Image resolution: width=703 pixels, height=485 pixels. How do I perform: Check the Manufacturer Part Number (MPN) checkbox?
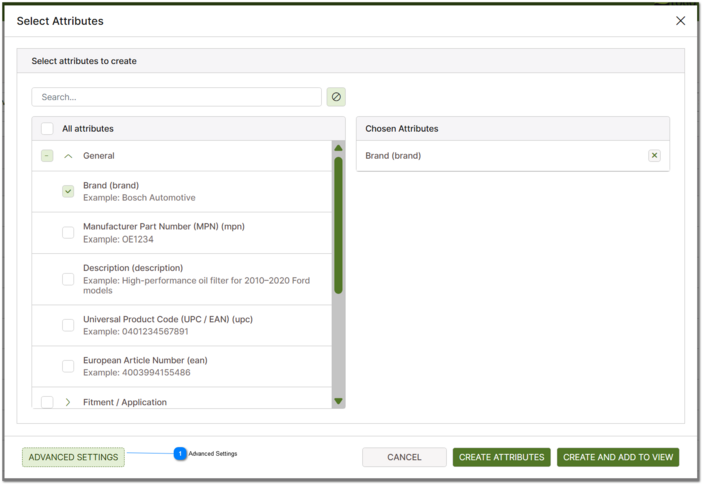pos(68,233)
